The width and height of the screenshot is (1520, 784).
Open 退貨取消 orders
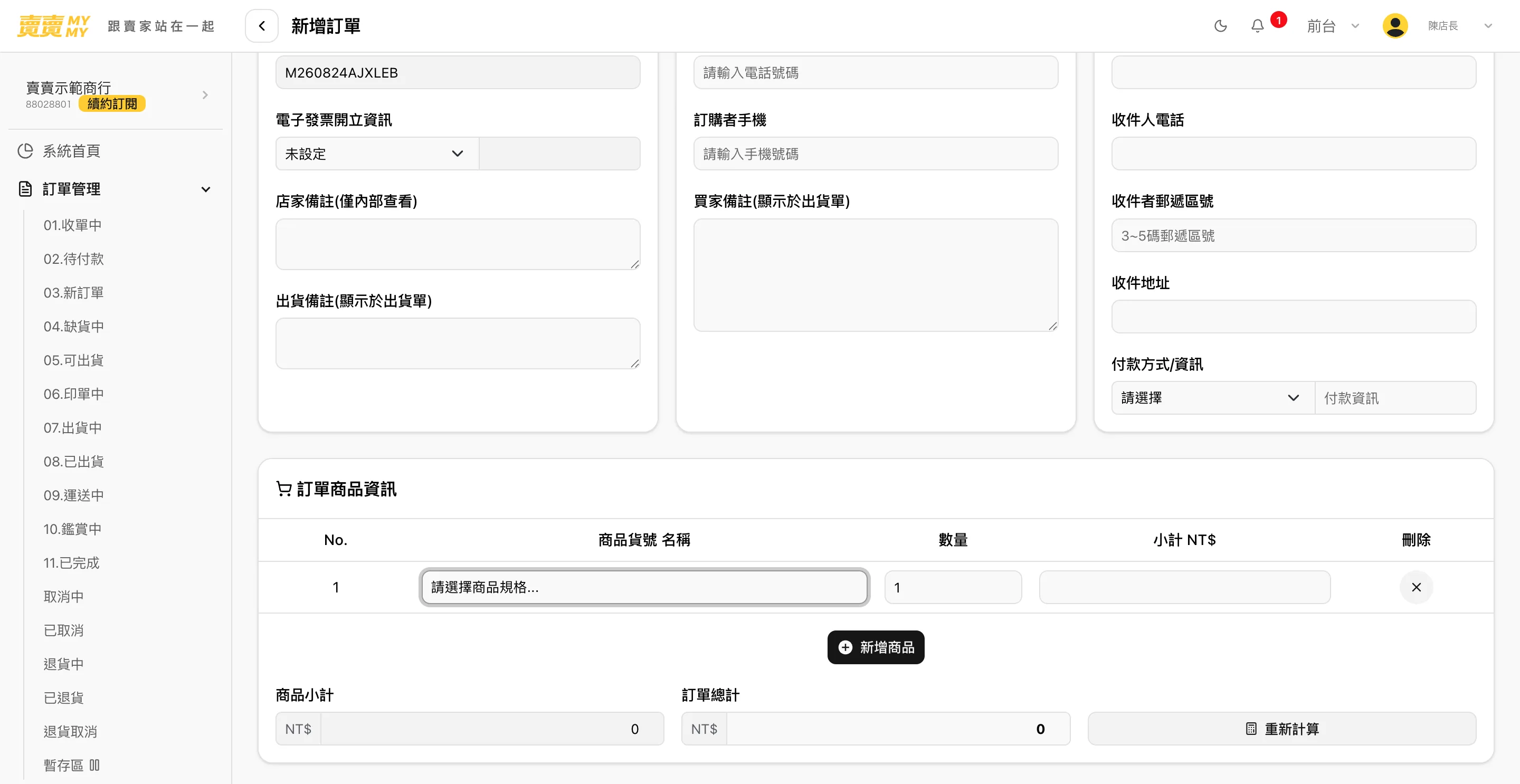(70, 731)
